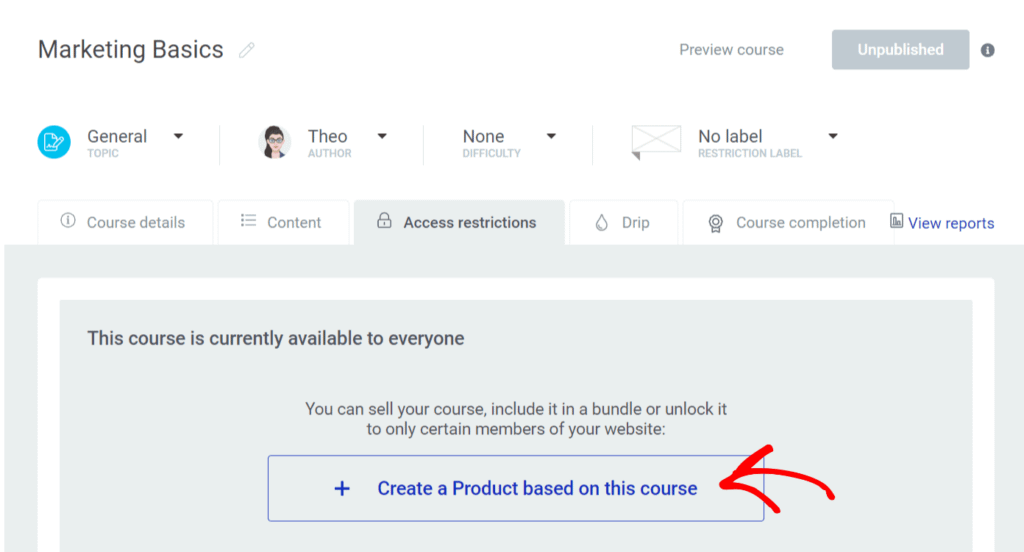Image resolution: width=1024 pixels, height=552 pixels.
Task: Click the envelope restriction label icon
Action: pyautogui.click(x=656, y=141)
